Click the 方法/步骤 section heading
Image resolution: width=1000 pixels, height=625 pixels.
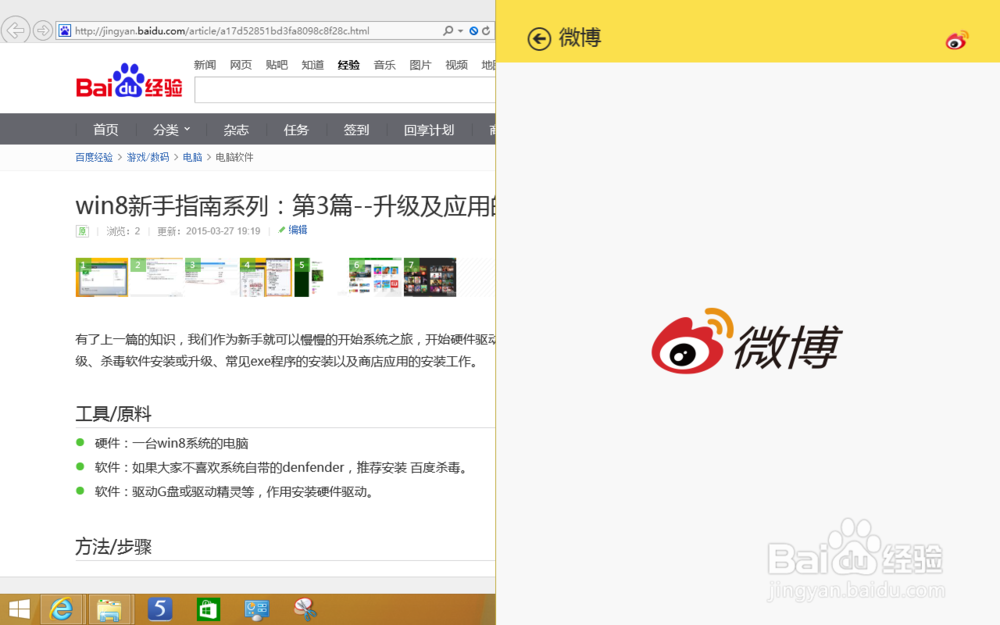pos(114,547)
